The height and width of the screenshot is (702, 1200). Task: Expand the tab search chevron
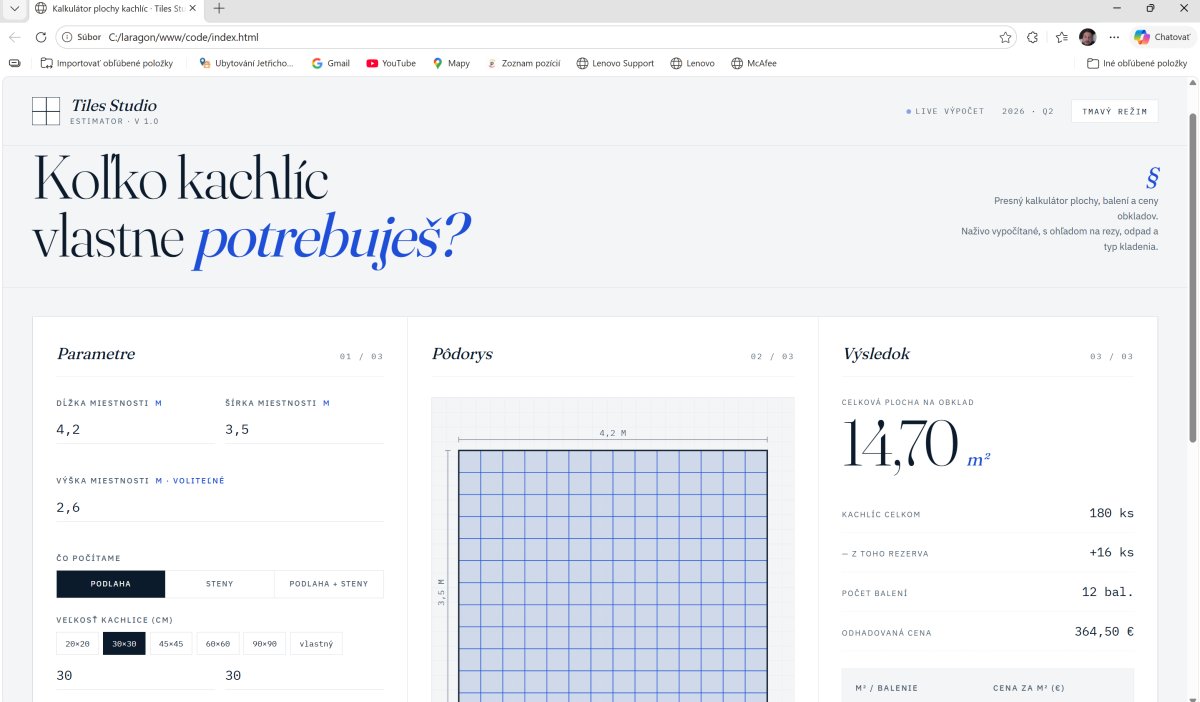14,8
